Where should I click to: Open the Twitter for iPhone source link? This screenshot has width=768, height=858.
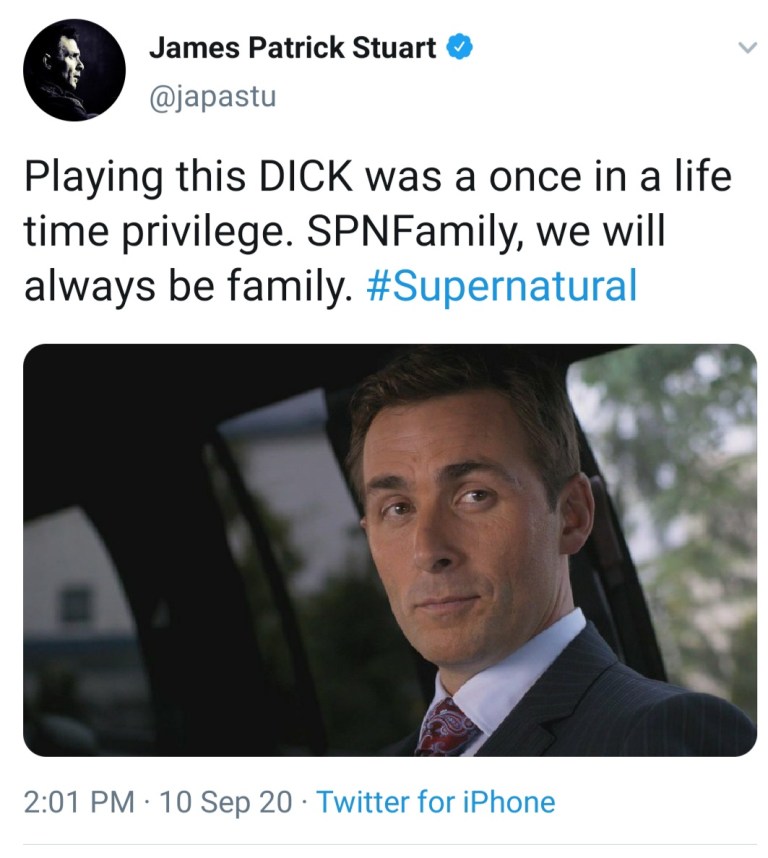pos(436,802)
